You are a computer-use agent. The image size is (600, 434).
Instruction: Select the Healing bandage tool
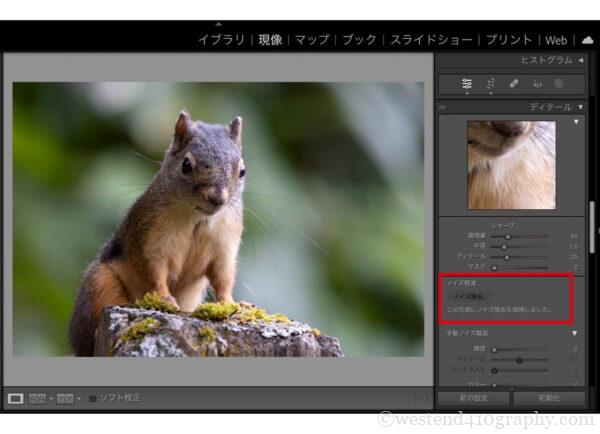(514, 84)
